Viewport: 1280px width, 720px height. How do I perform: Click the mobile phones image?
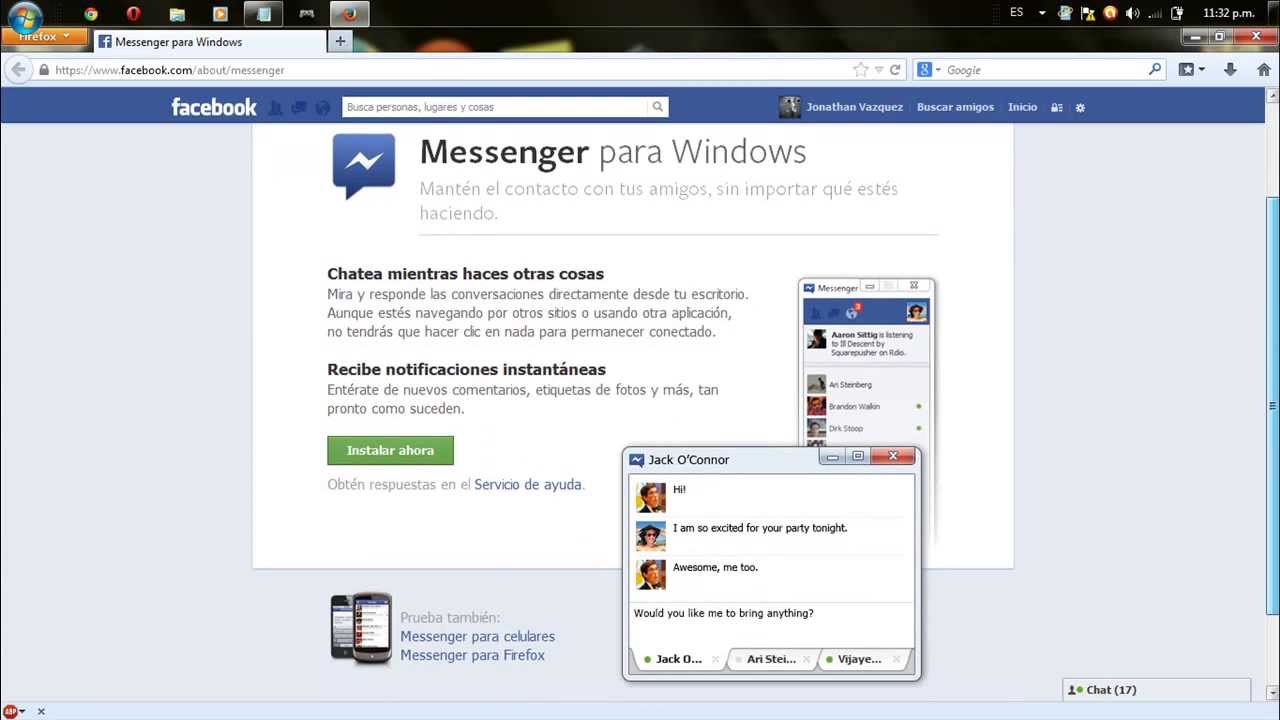361,628
